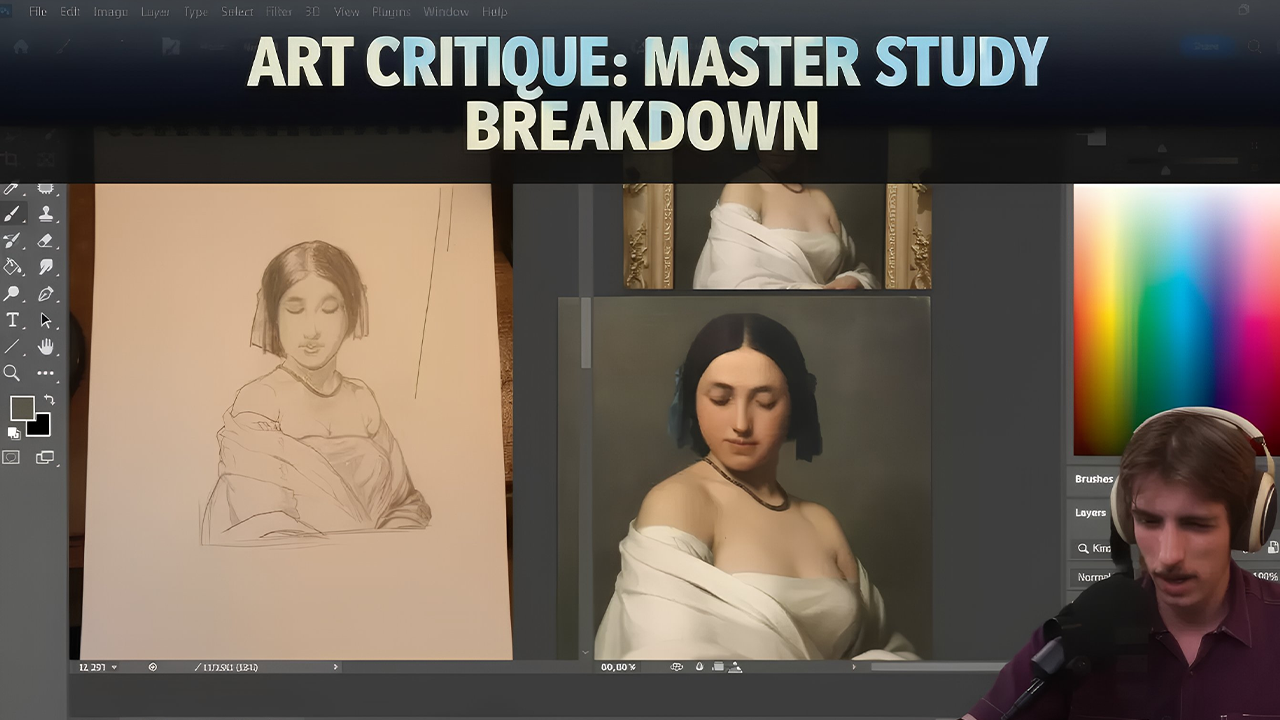This screenshot has height=720, width=1280.
Task: Select the Horizontal Type tool
Action: click(12, 320)
